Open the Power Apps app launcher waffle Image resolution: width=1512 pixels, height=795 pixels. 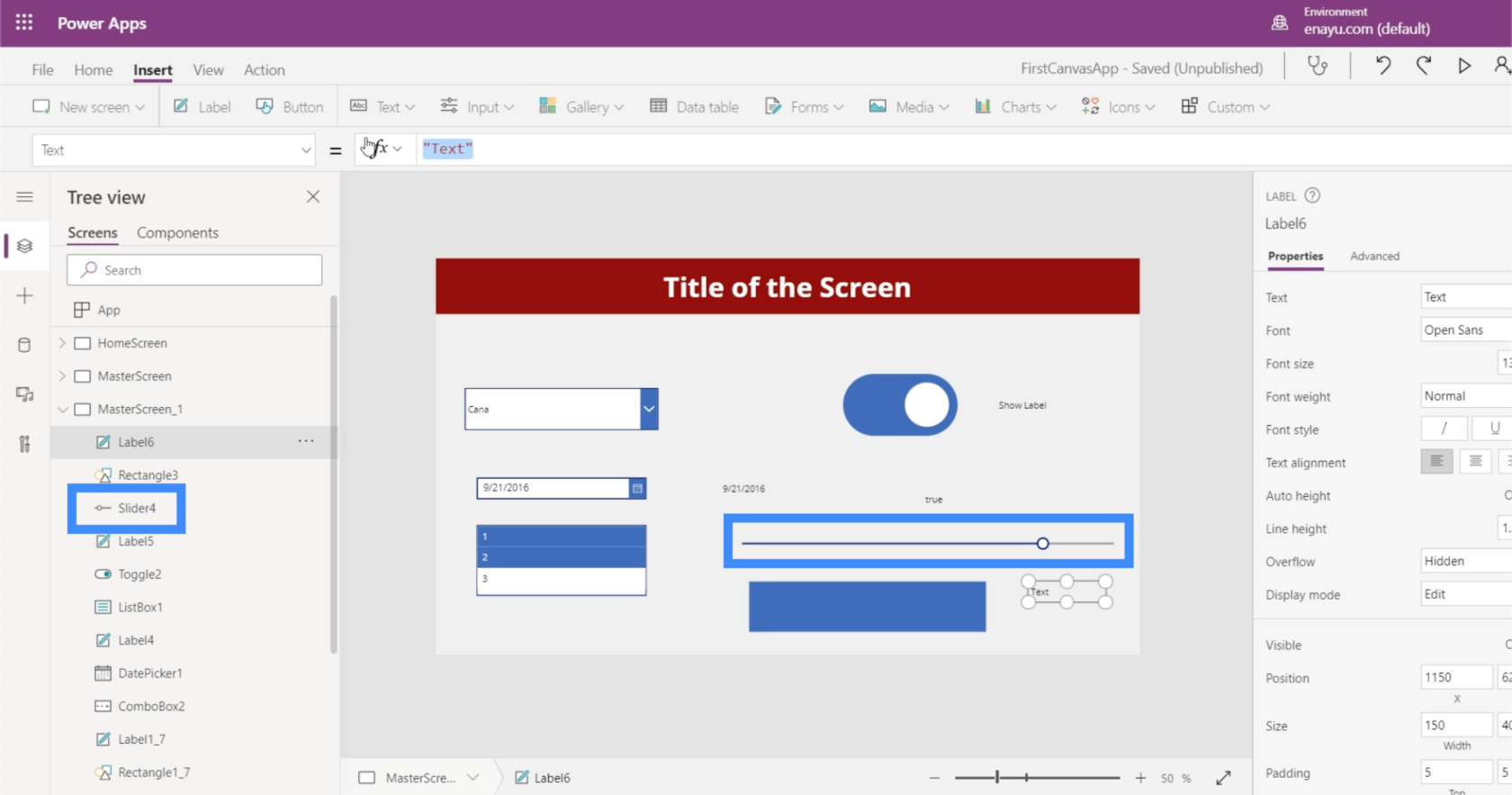tap(24, 23)
